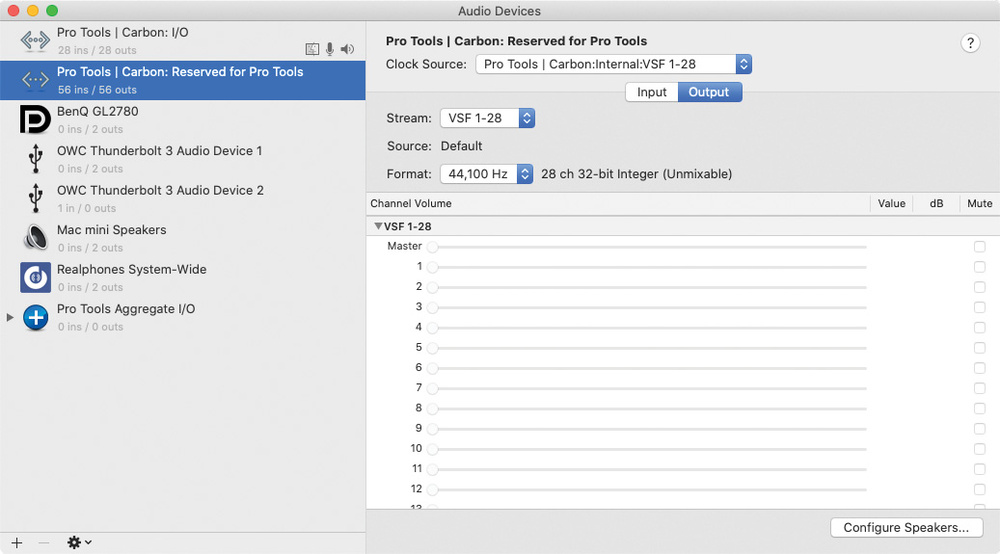Switch to the Output tab
Screen dimensions: 1000x554
tap(709, 92)
